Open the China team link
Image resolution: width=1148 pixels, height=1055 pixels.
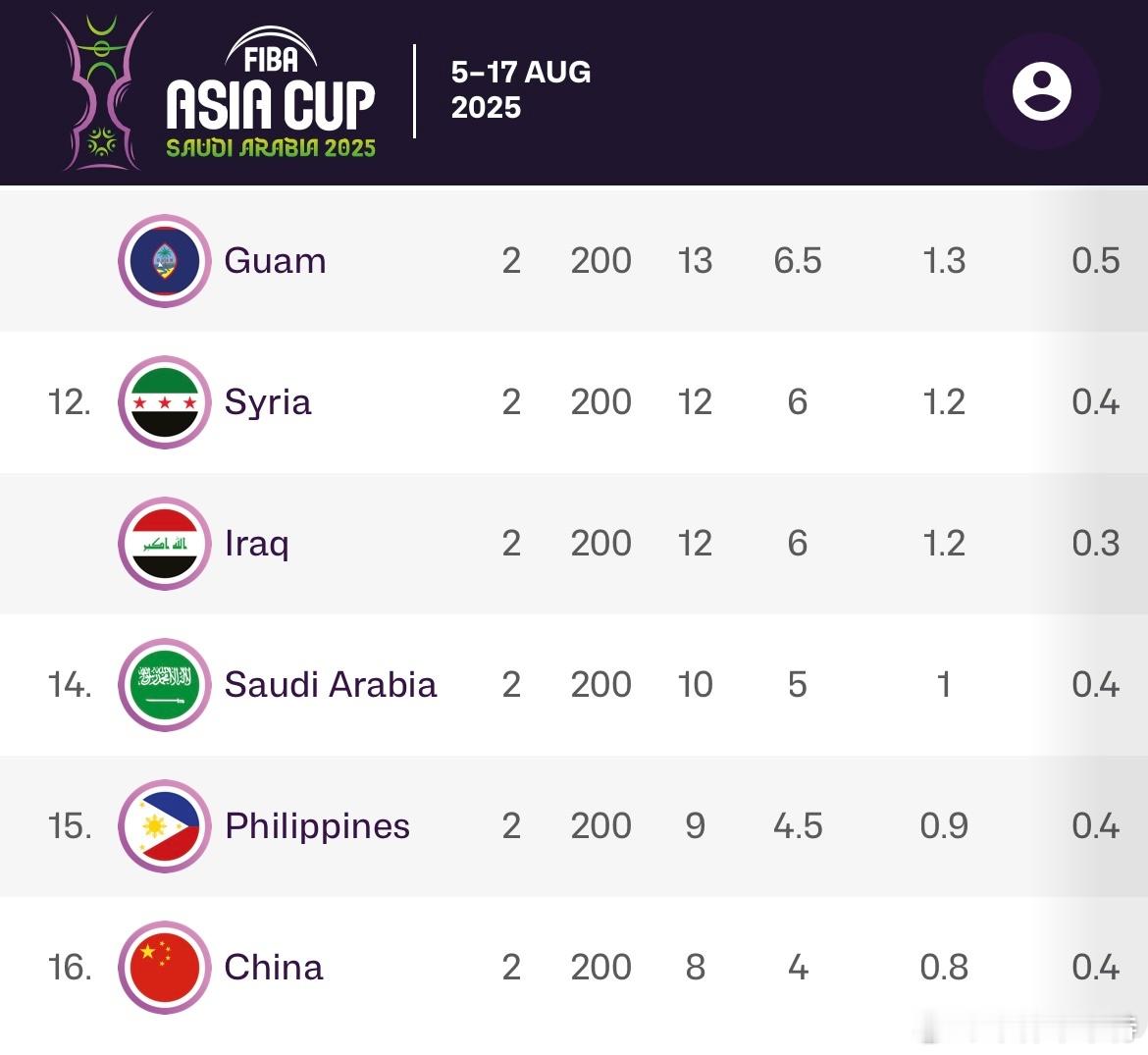(273, 967)
